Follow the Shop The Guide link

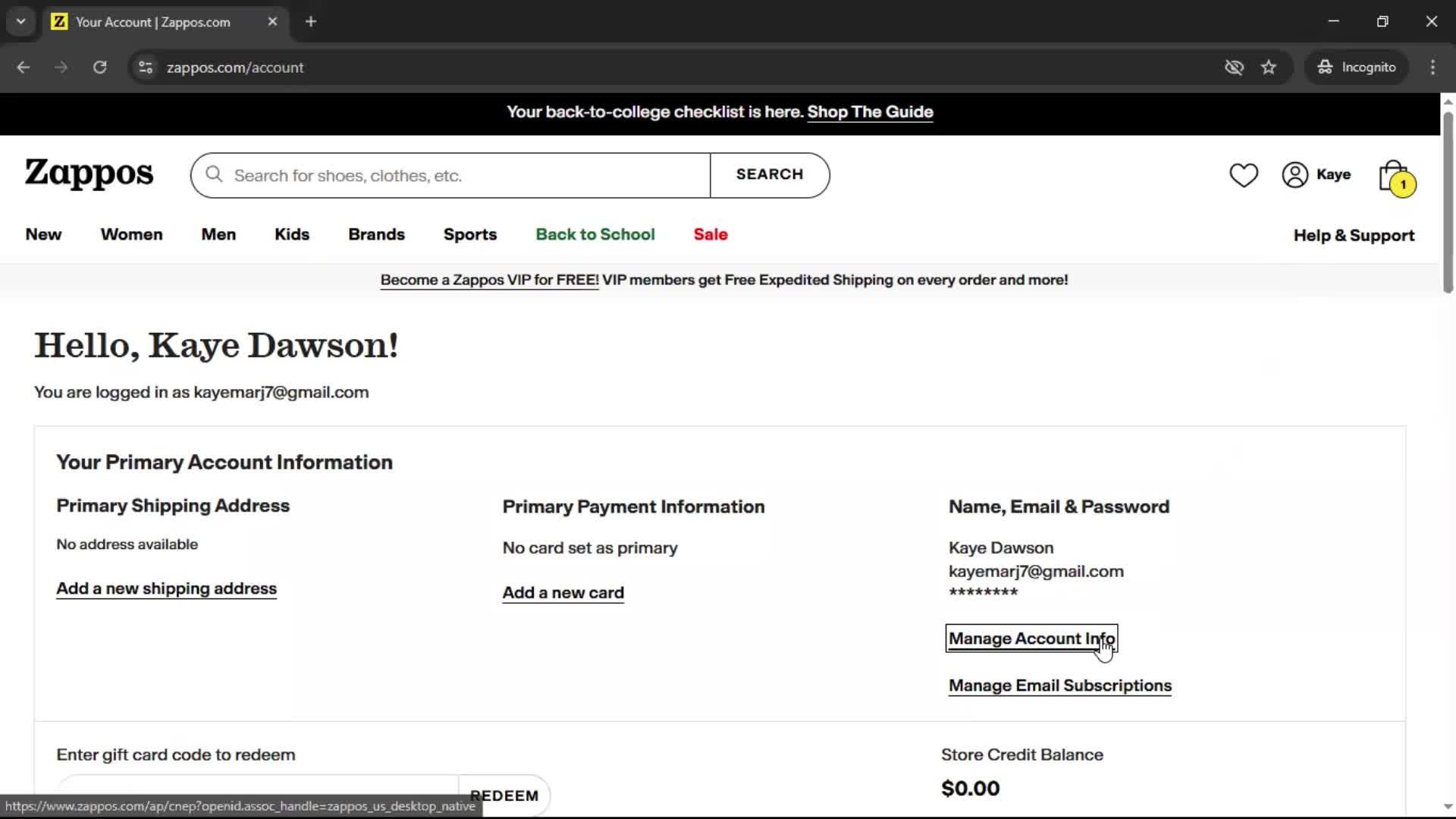click(x=870, y=112)
